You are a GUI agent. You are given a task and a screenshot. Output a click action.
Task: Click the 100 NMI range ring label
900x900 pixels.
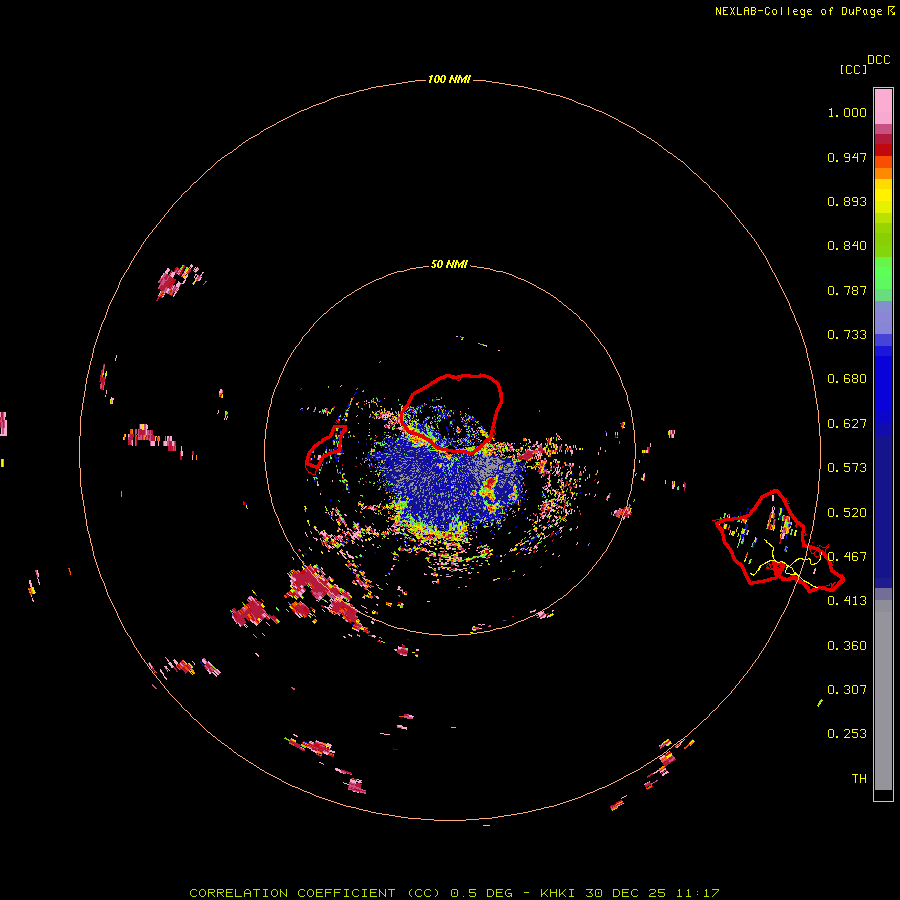(449, 79)
